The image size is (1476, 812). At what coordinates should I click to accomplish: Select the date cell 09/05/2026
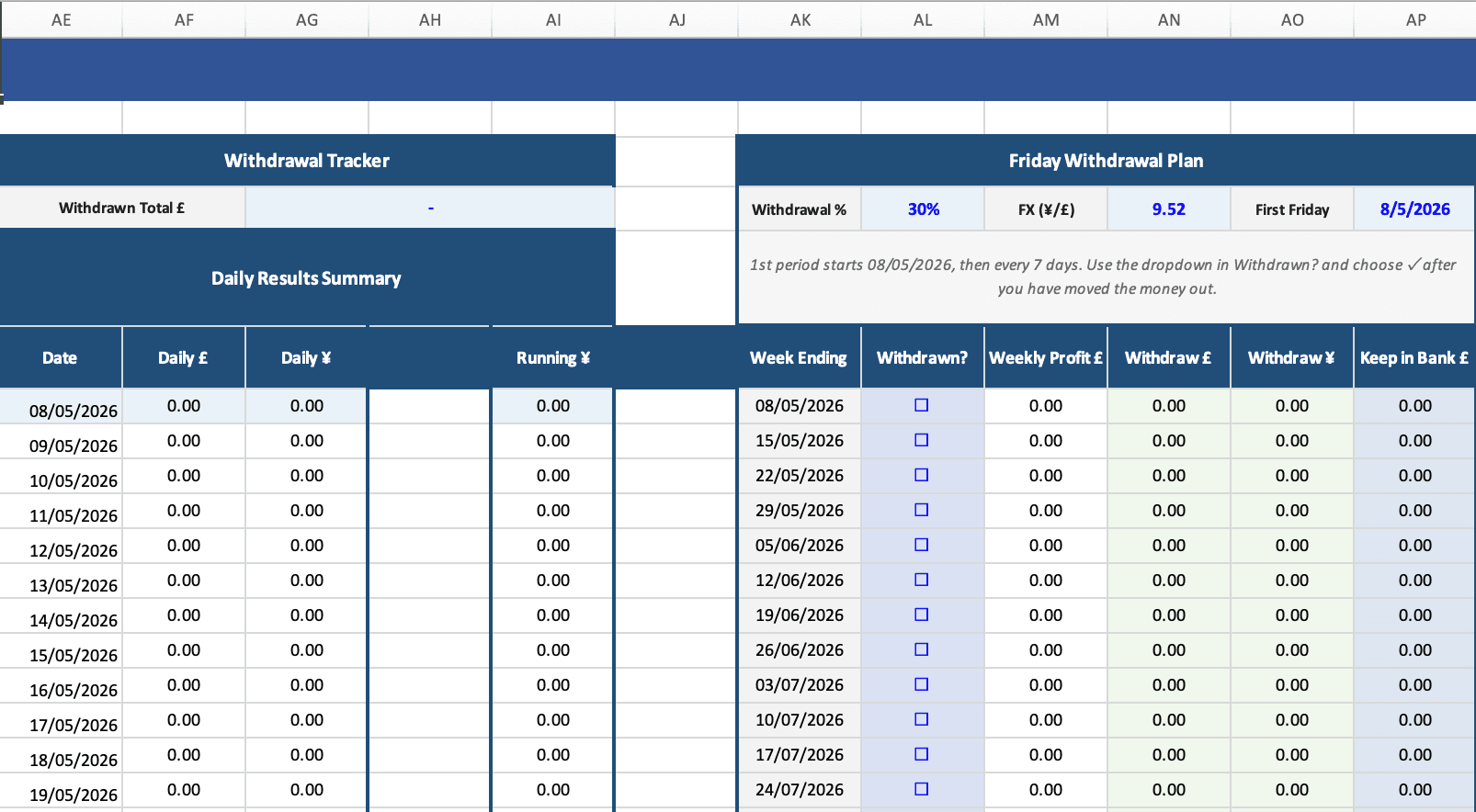tap(61, 442)
